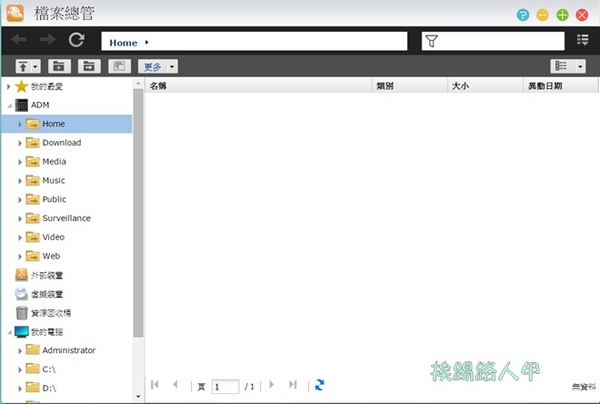Viewport: 600px width, 404px height.
Task: Select the Media folder in sidebar
Action: point(54,162)
